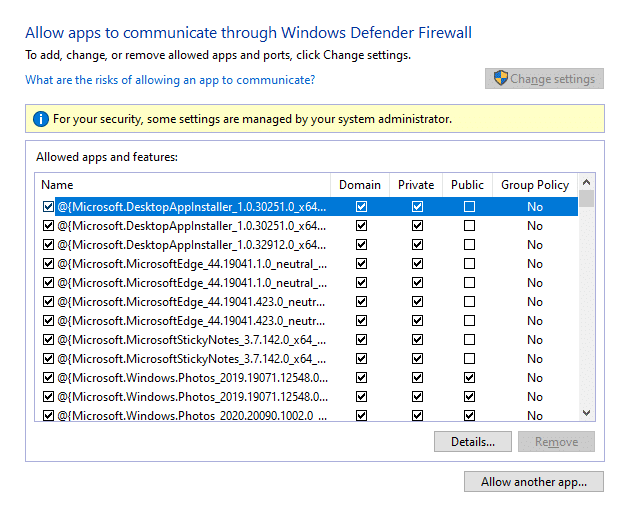Click the scroll down arrow of apps list
Screen dimensions: 629x526
(x=586, y=413)
